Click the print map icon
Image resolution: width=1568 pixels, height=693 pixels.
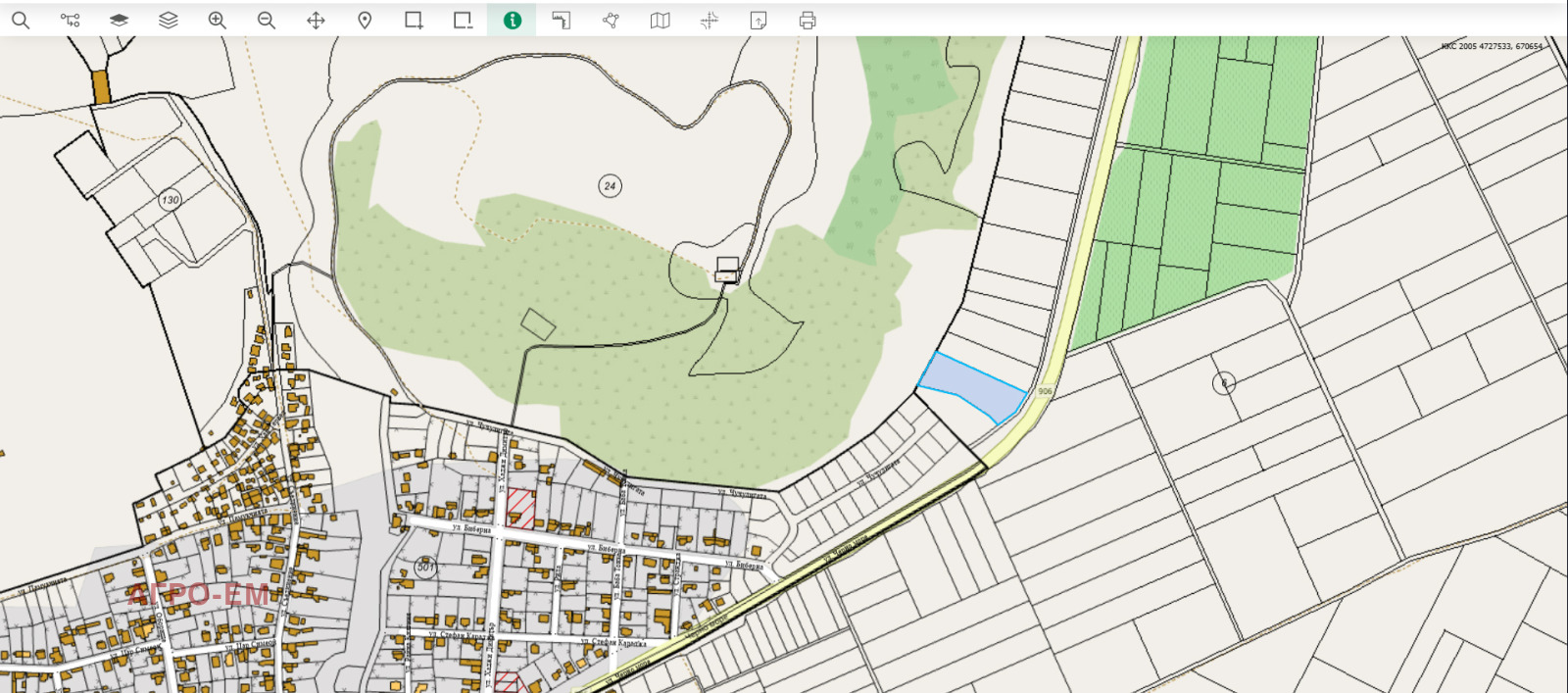tap(808, 20)
